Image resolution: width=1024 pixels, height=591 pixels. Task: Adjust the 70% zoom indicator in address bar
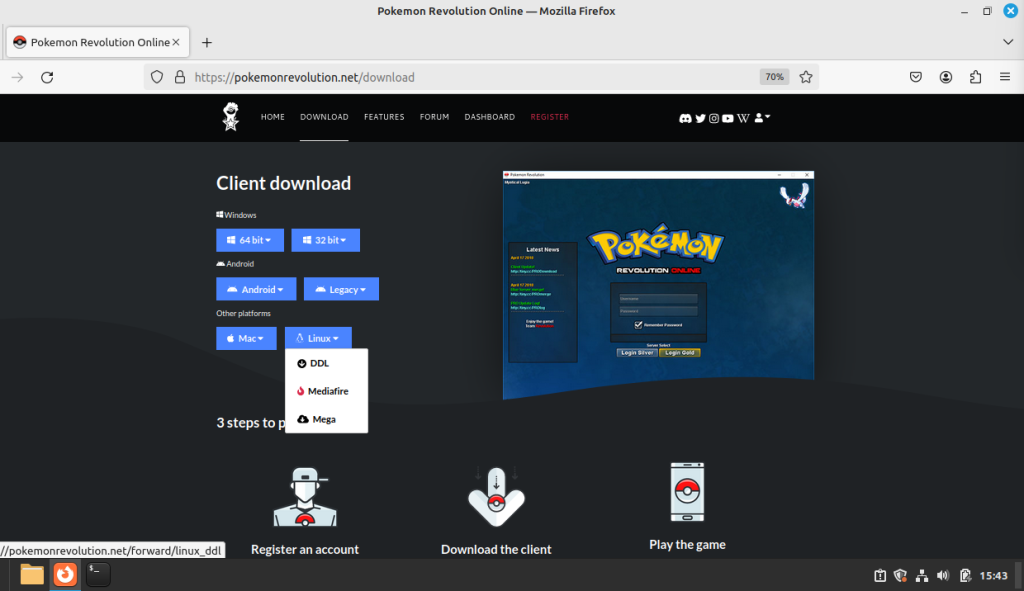(x=772, y=76)
